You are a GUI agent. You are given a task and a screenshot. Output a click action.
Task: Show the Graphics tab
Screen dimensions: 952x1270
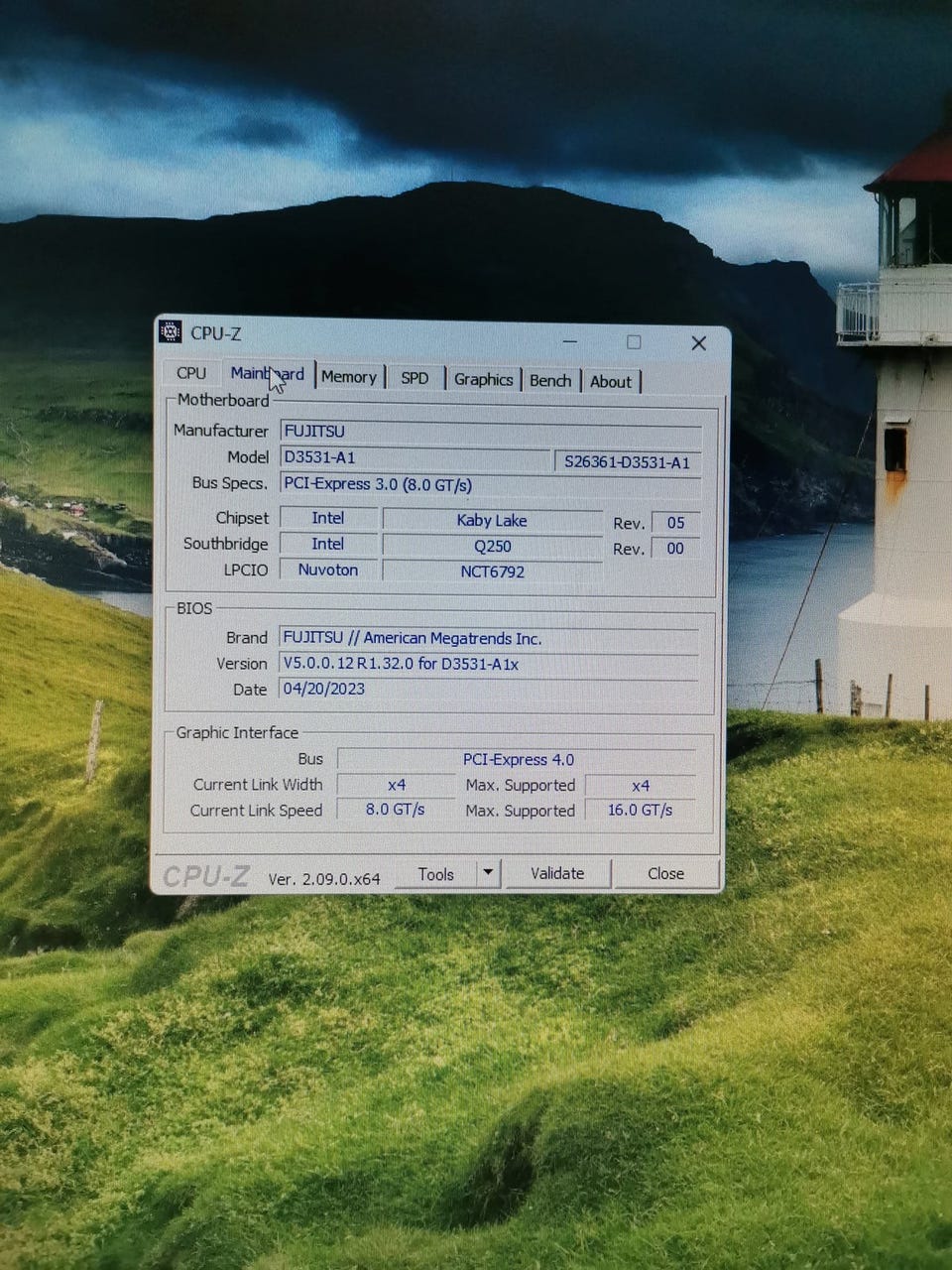483,379
